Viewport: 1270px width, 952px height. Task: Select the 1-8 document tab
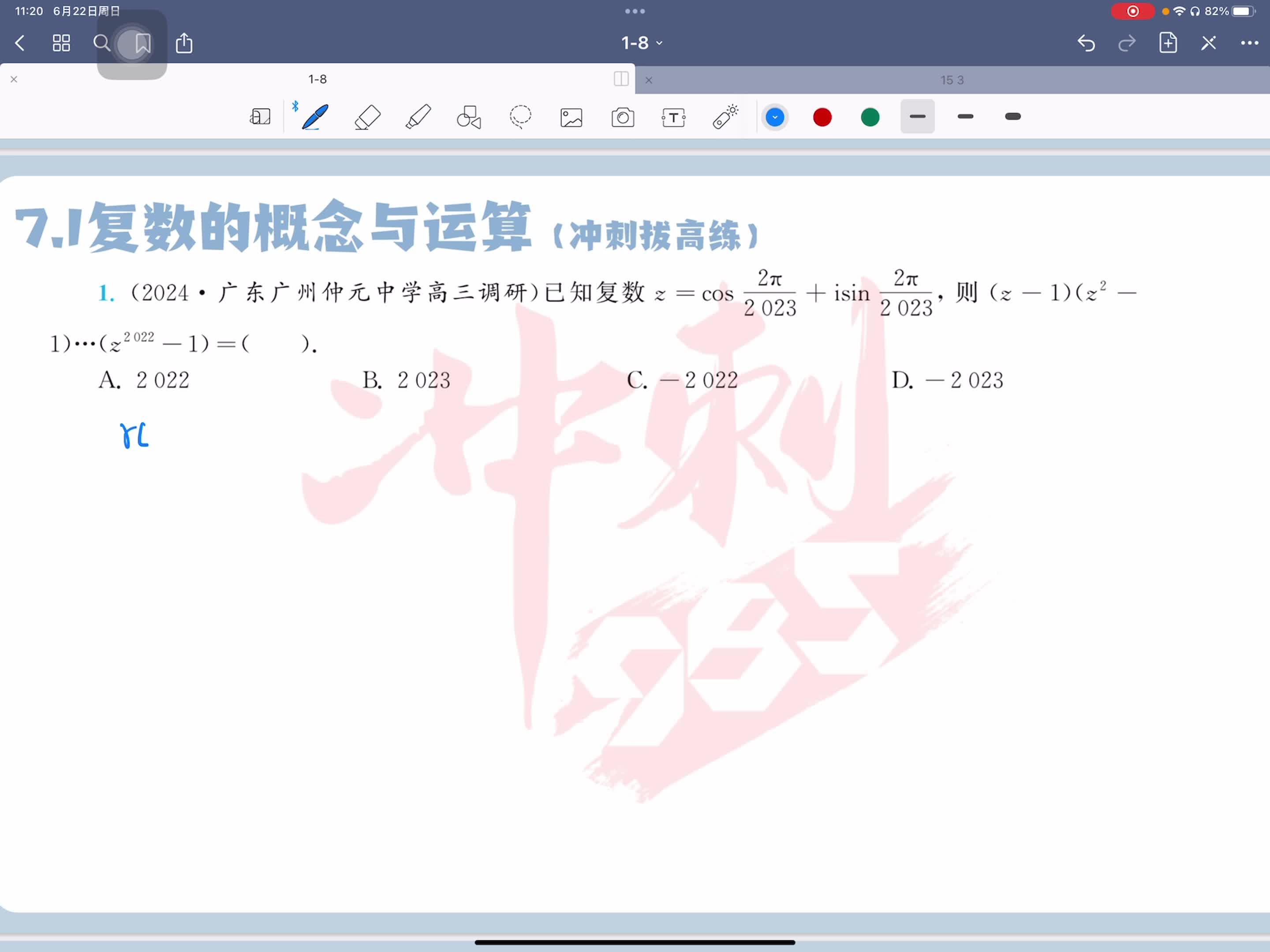point(317,79)
